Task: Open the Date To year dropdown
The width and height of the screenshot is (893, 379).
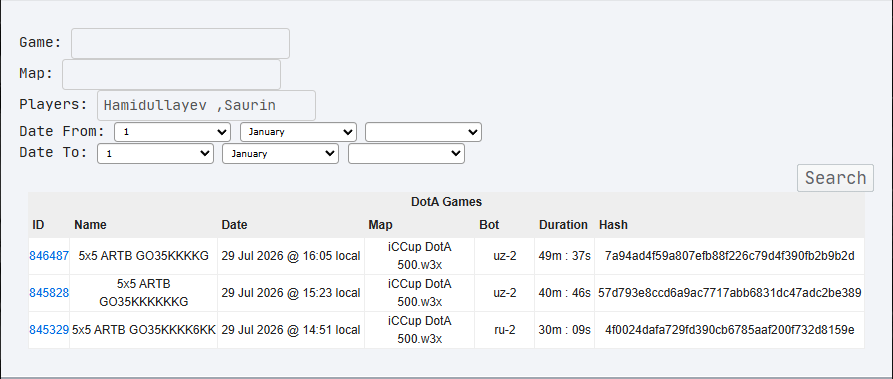Action: (x=406, y=154)
